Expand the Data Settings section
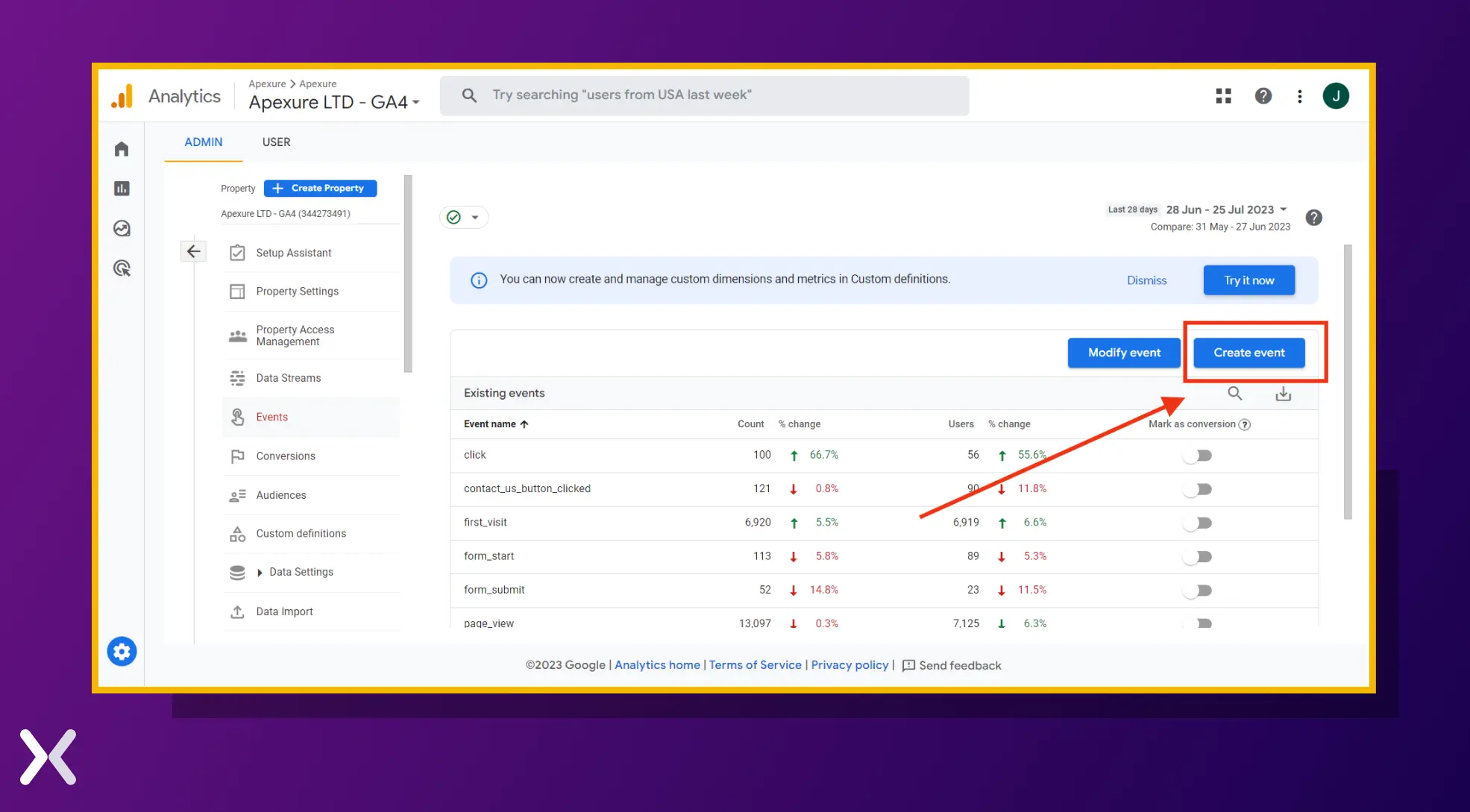The image size is (1470, 812). [260, 573]
